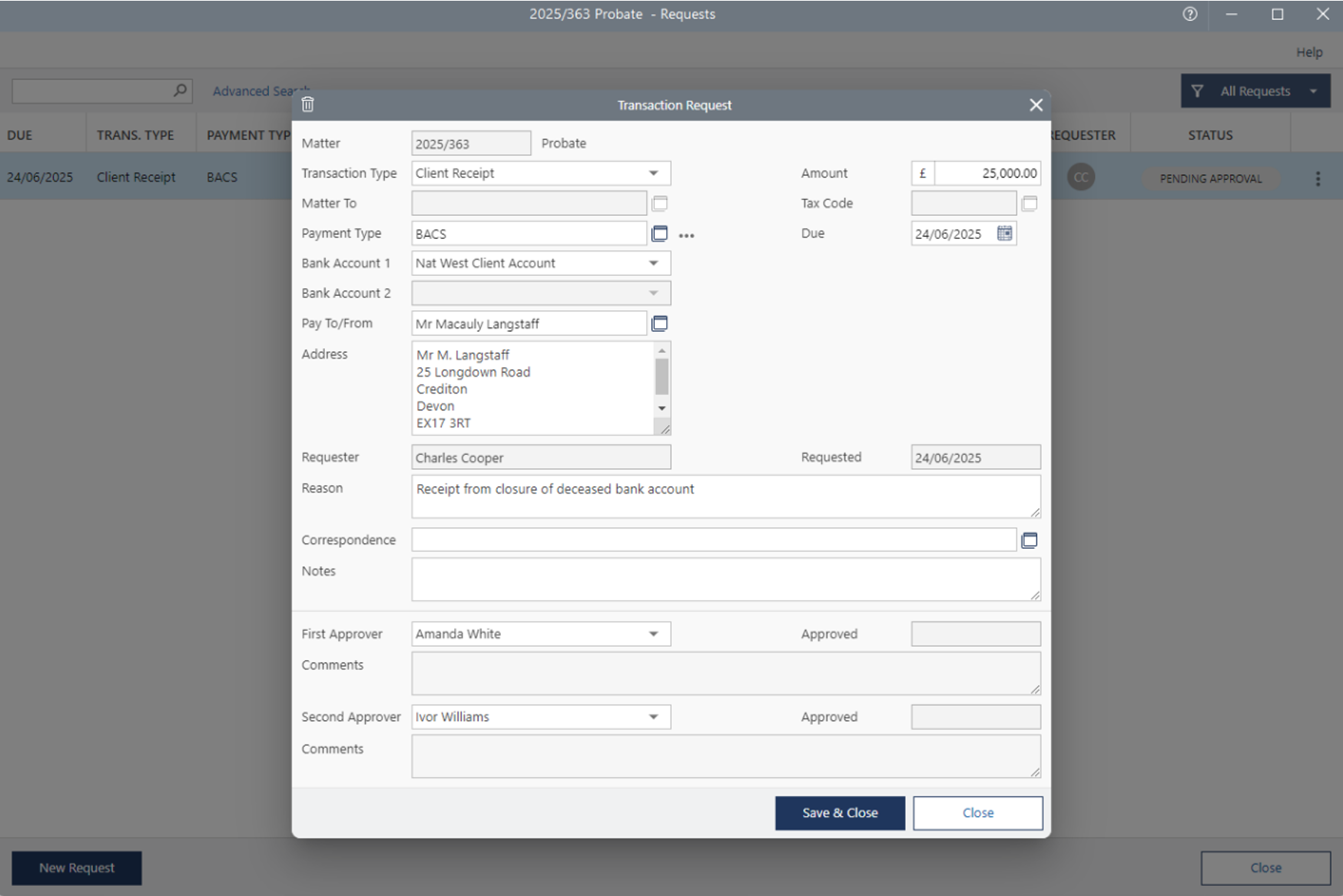Click the Matter To lookup box

[x=659, y=204]
